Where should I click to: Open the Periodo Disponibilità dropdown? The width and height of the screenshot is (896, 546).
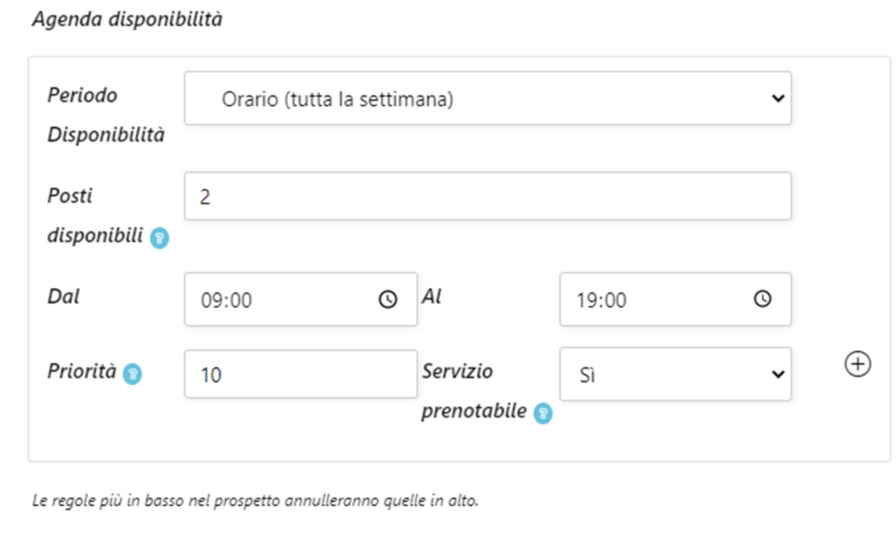coord(487,98)
